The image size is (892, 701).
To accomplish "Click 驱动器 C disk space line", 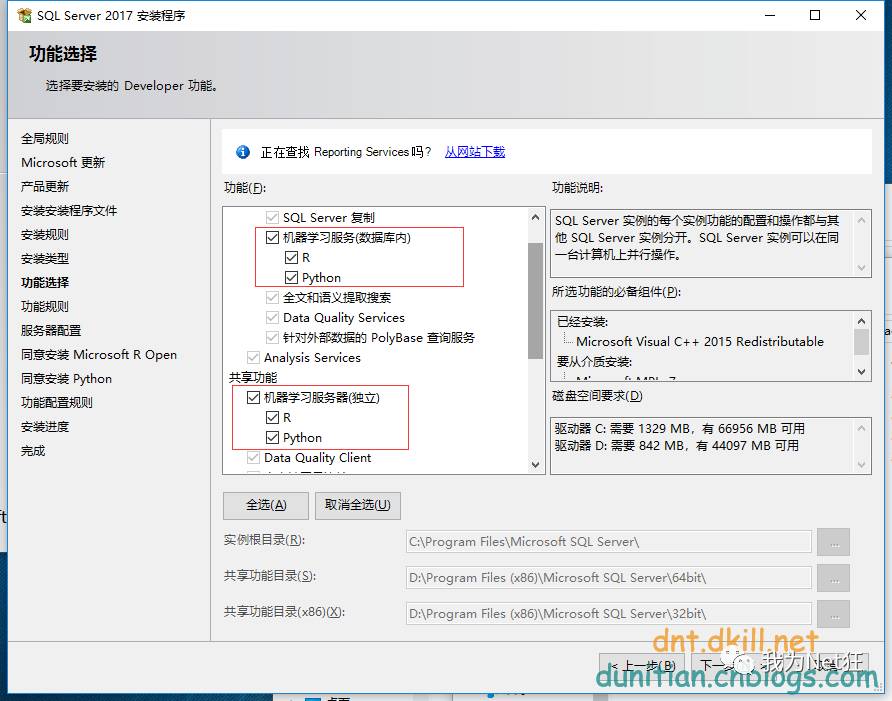I will pyautogui.click(x=680, y=428).
